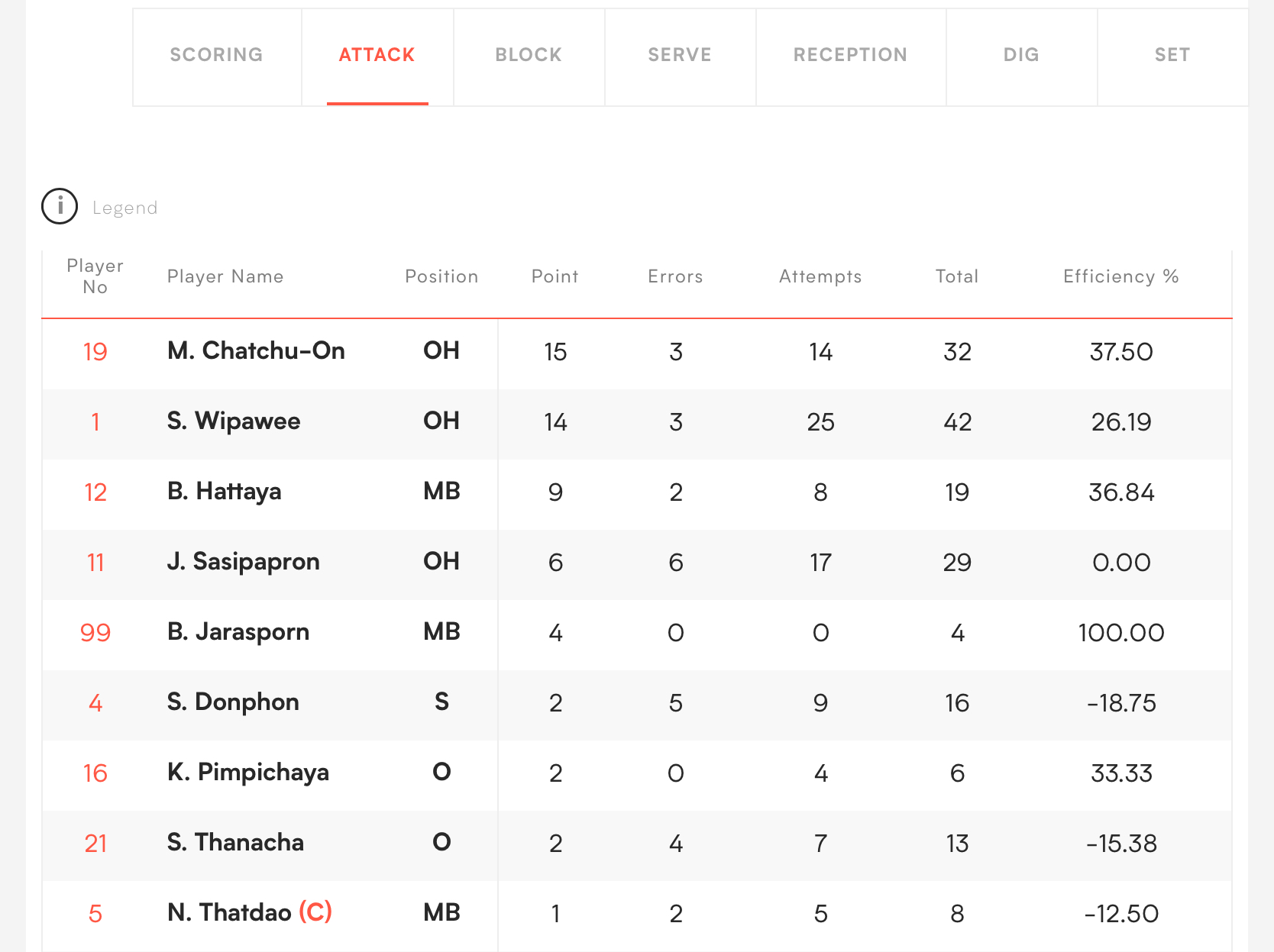The image size is (1274, 952).
Task: Click the Legend info icon
Action: tap(60, 206)
